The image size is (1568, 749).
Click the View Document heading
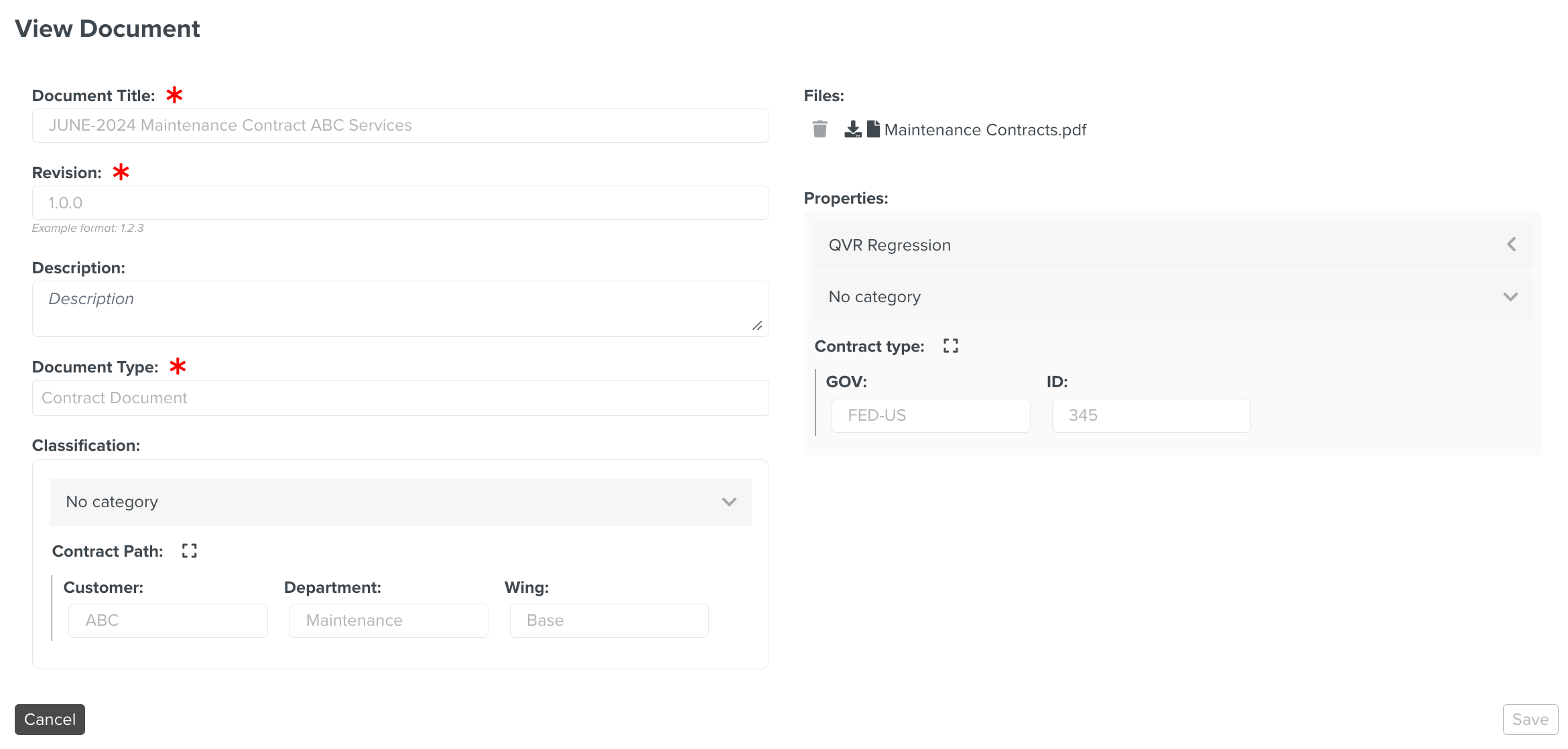(x=107, y=29)
